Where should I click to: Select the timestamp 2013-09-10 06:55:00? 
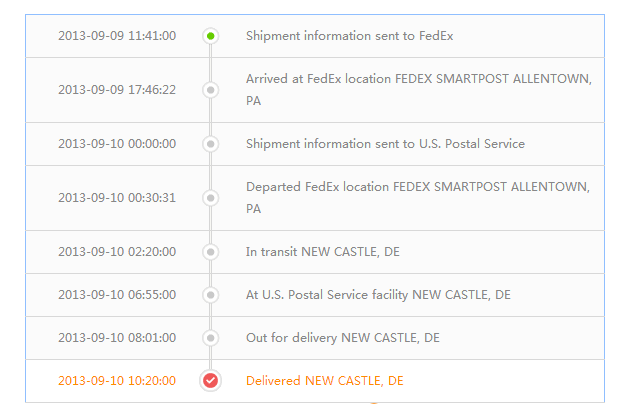point(117,295)
